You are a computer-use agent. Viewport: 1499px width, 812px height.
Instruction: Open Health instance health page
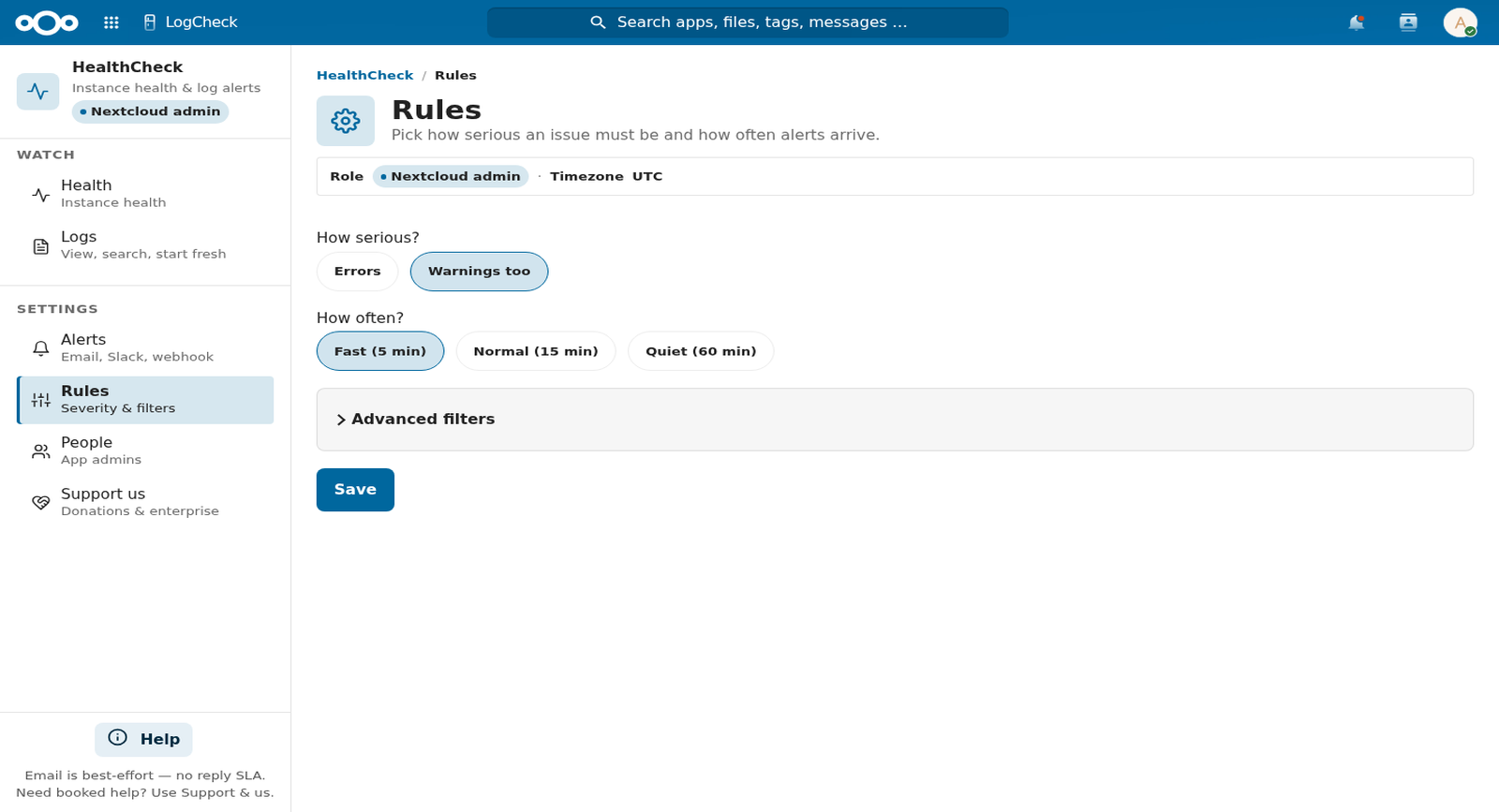tap(145, 194)
